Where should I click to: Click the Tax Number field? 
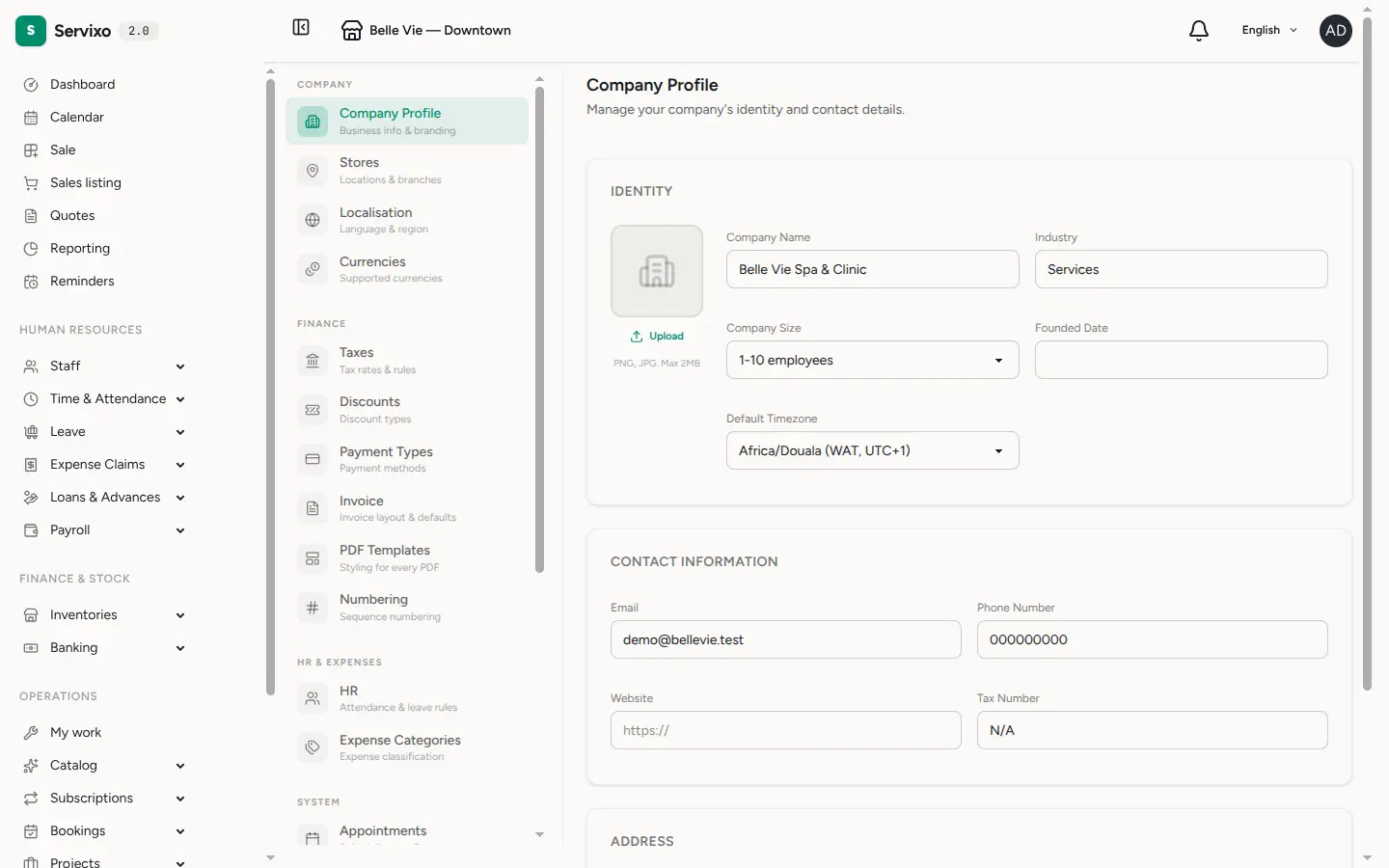coord(1152,730)
